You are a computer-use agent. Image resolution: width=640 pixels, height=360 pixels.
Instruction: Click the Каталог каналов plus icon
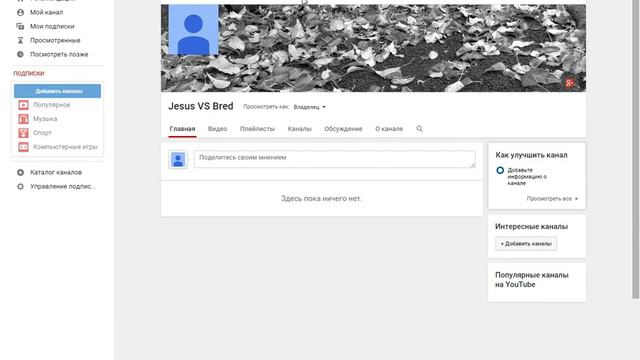(x=20, y=172)
